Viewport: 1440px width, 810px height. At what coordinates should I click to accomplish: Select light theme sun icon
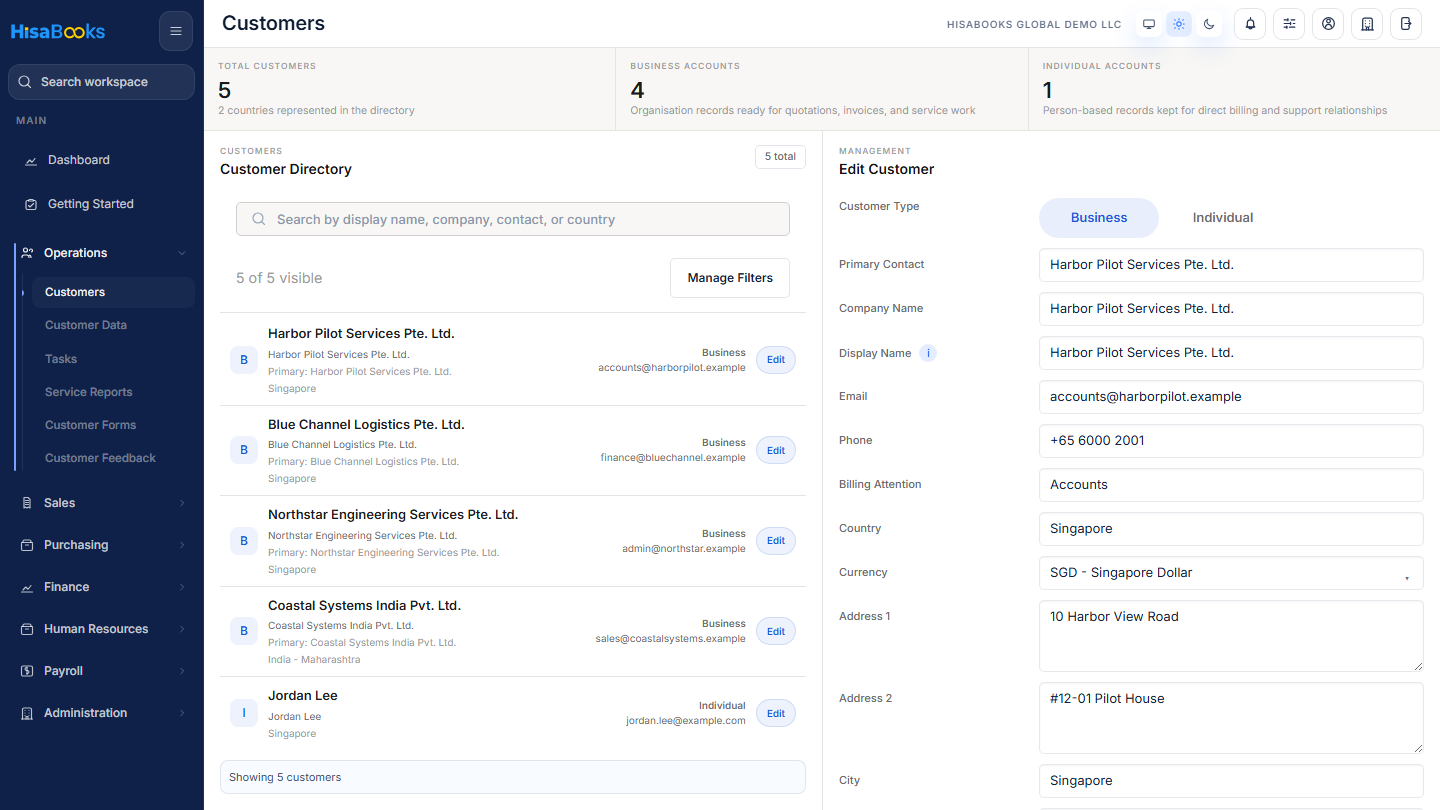click(x=1179, y=24)
